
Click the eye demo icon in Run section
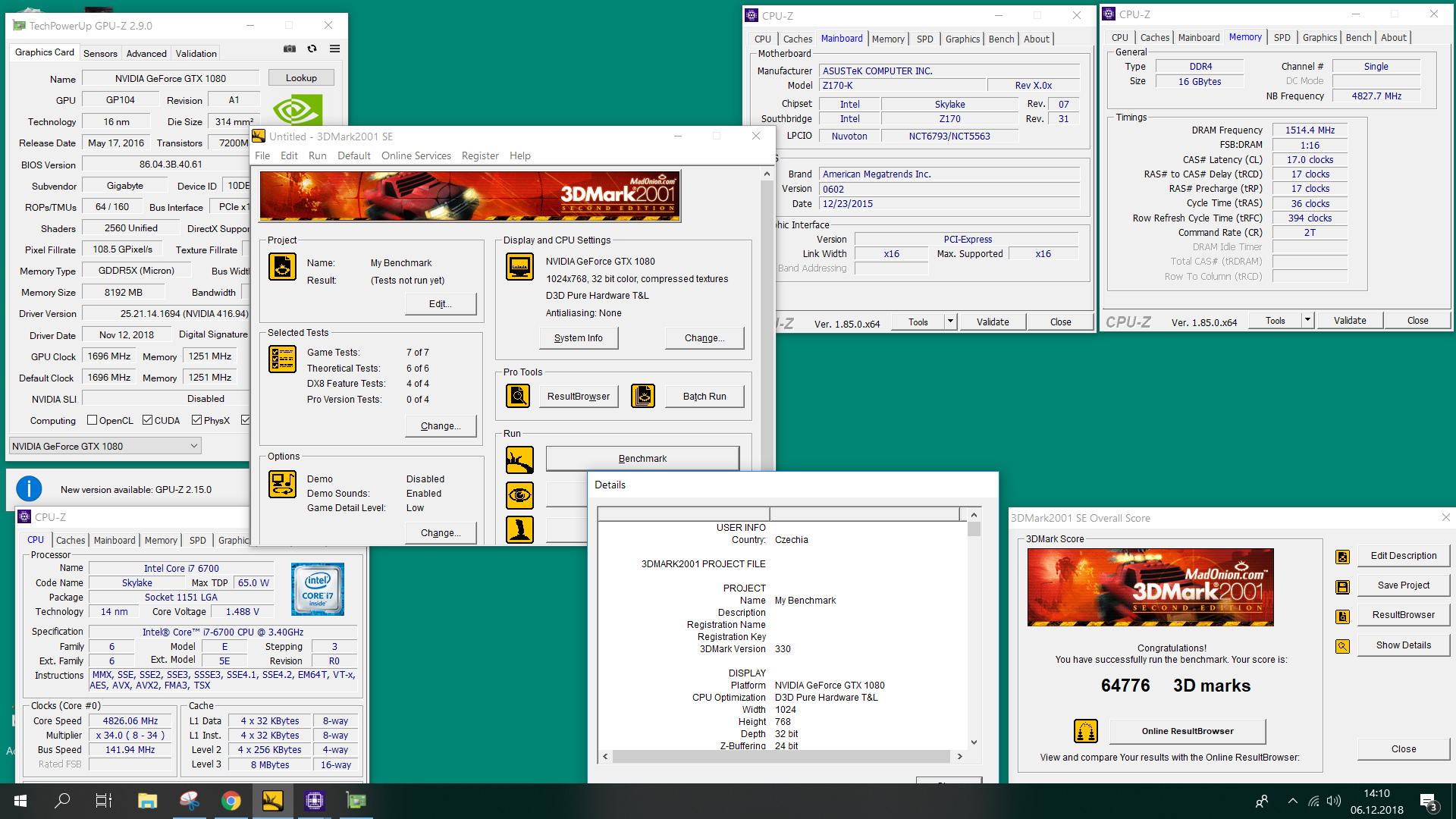pyautogui.click(x=519, y=495)
